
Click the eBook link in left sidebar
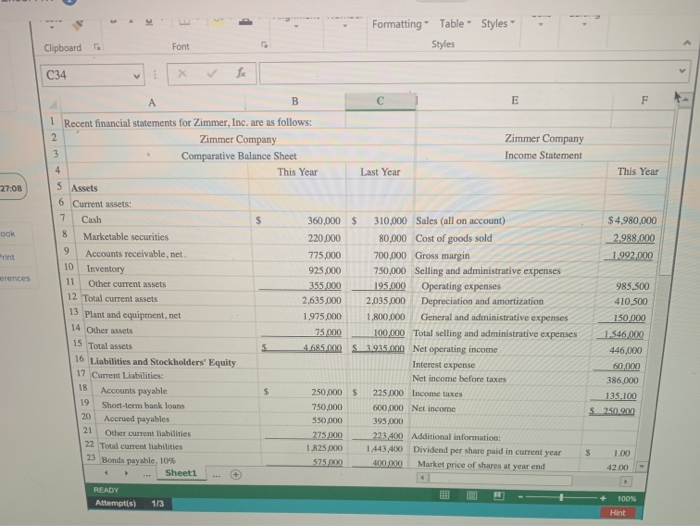[x=7, y=234]
